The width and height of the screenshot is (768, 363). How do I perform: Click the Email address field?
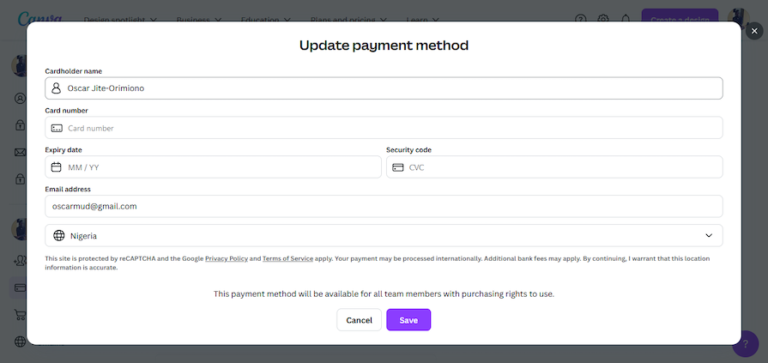pos(384,206)
